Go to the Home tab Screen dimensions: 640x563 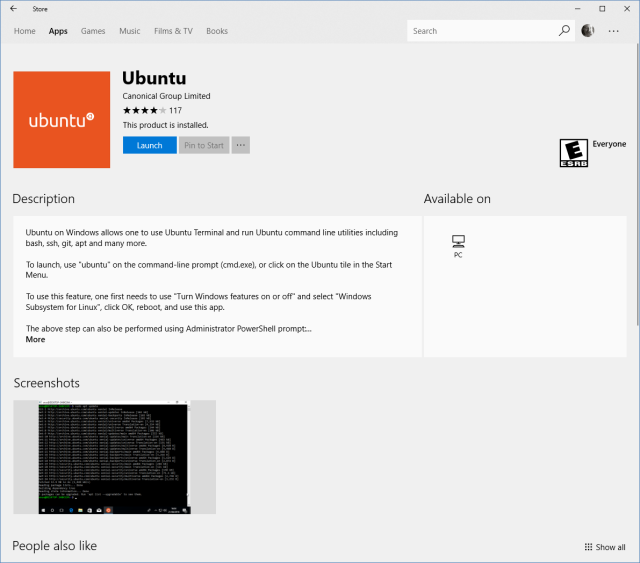coord(24,31)
